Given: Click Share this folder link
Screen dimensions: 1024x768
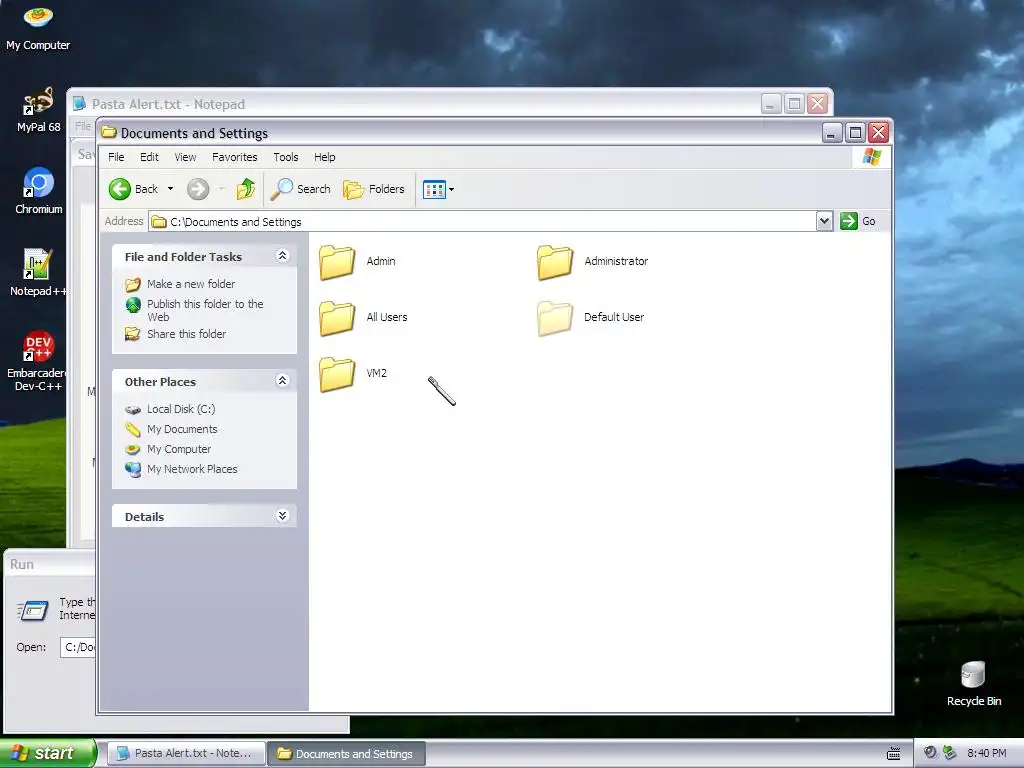Looking at the screenshot, I should point(186,334).
